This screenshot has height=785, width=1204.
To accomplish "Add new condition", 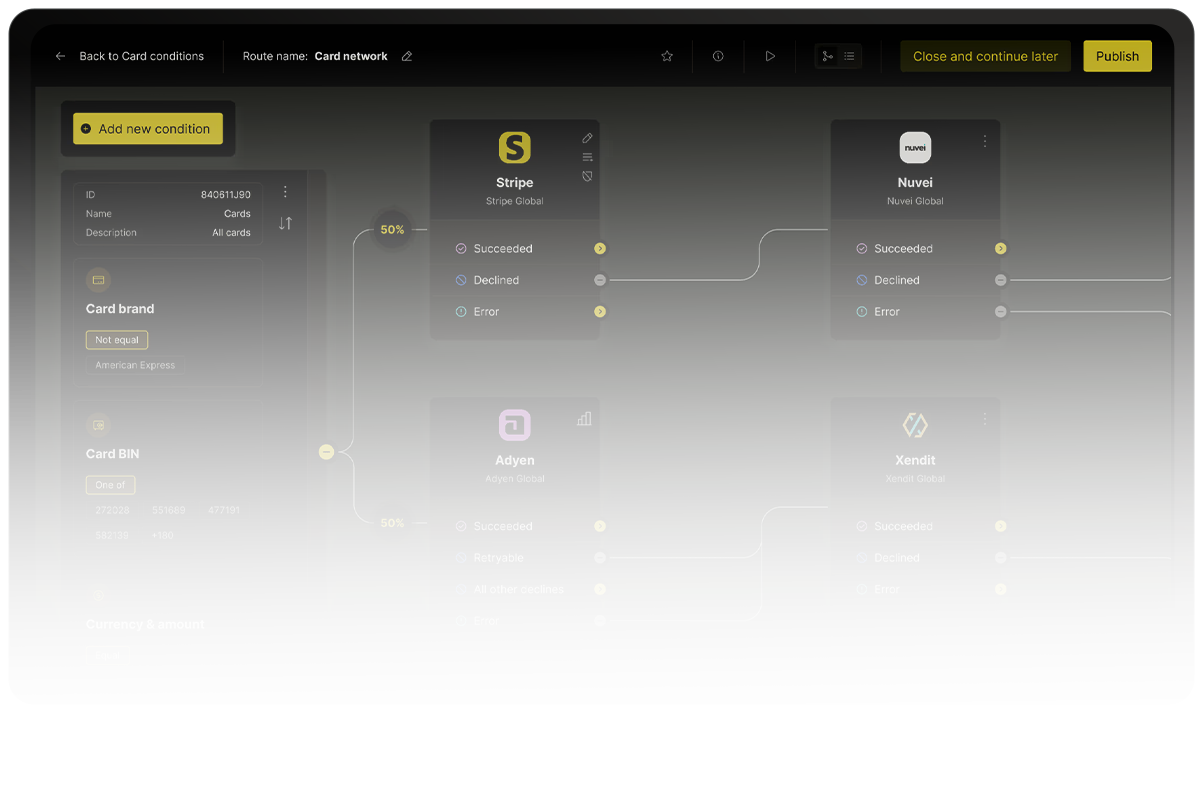I will tap(148, 128).
